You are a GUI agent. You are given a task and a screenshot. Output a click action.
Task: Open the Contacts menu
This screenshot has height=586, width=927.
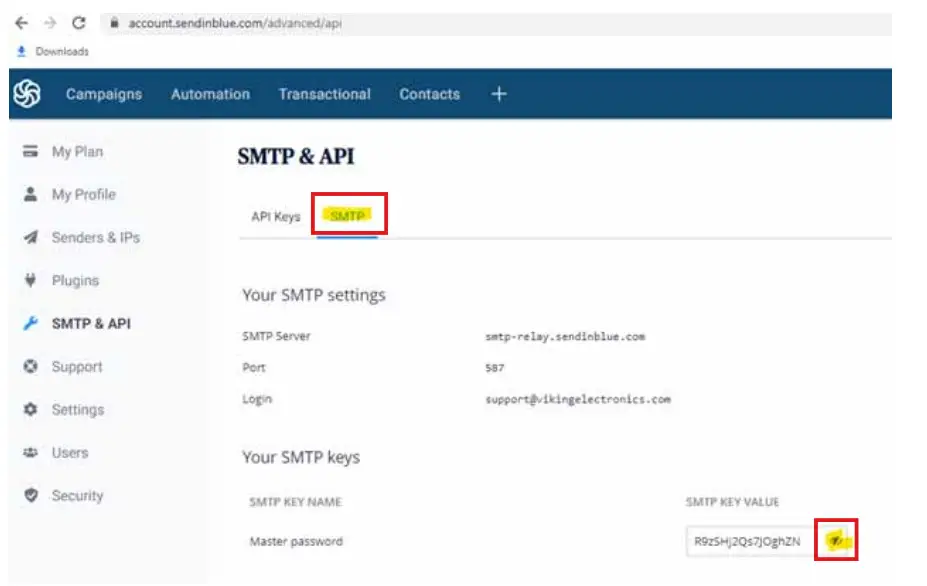pos(429,94)
